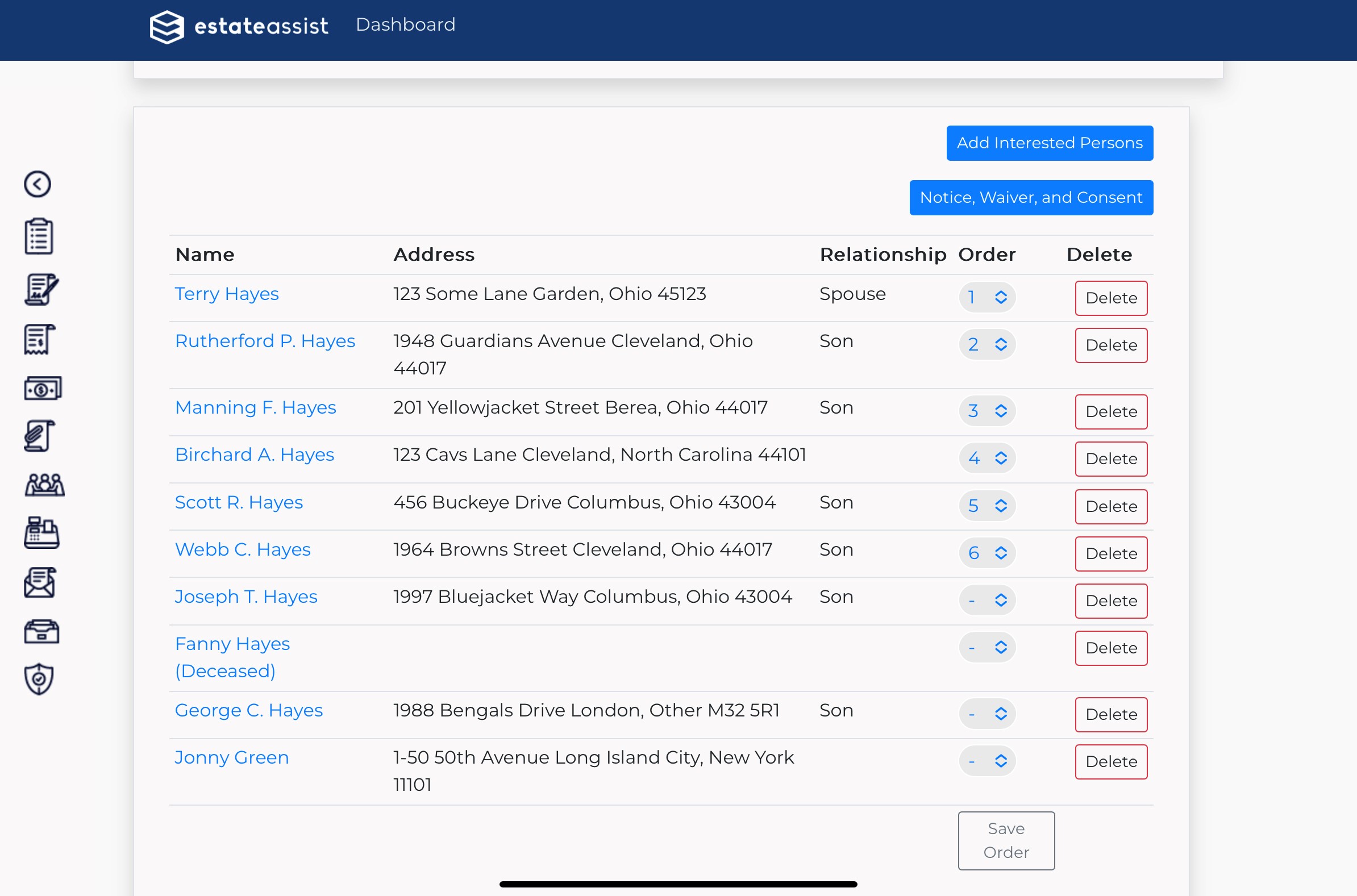Open Birchard A. Hayes profile link
This screenshot has width=1357, height=896.
[x=254, y=455]
